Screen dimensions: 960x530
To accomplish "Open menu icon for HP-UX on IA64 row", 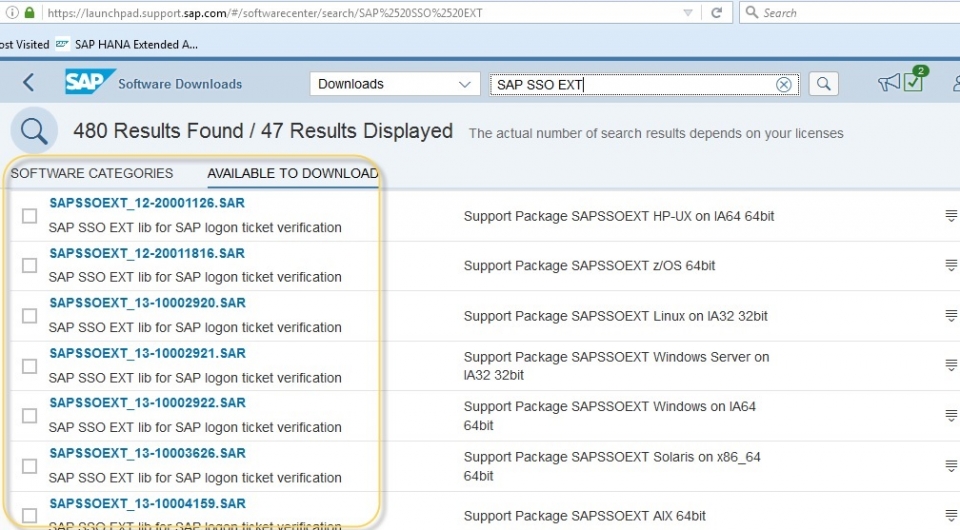I will (x=951, y=215).
